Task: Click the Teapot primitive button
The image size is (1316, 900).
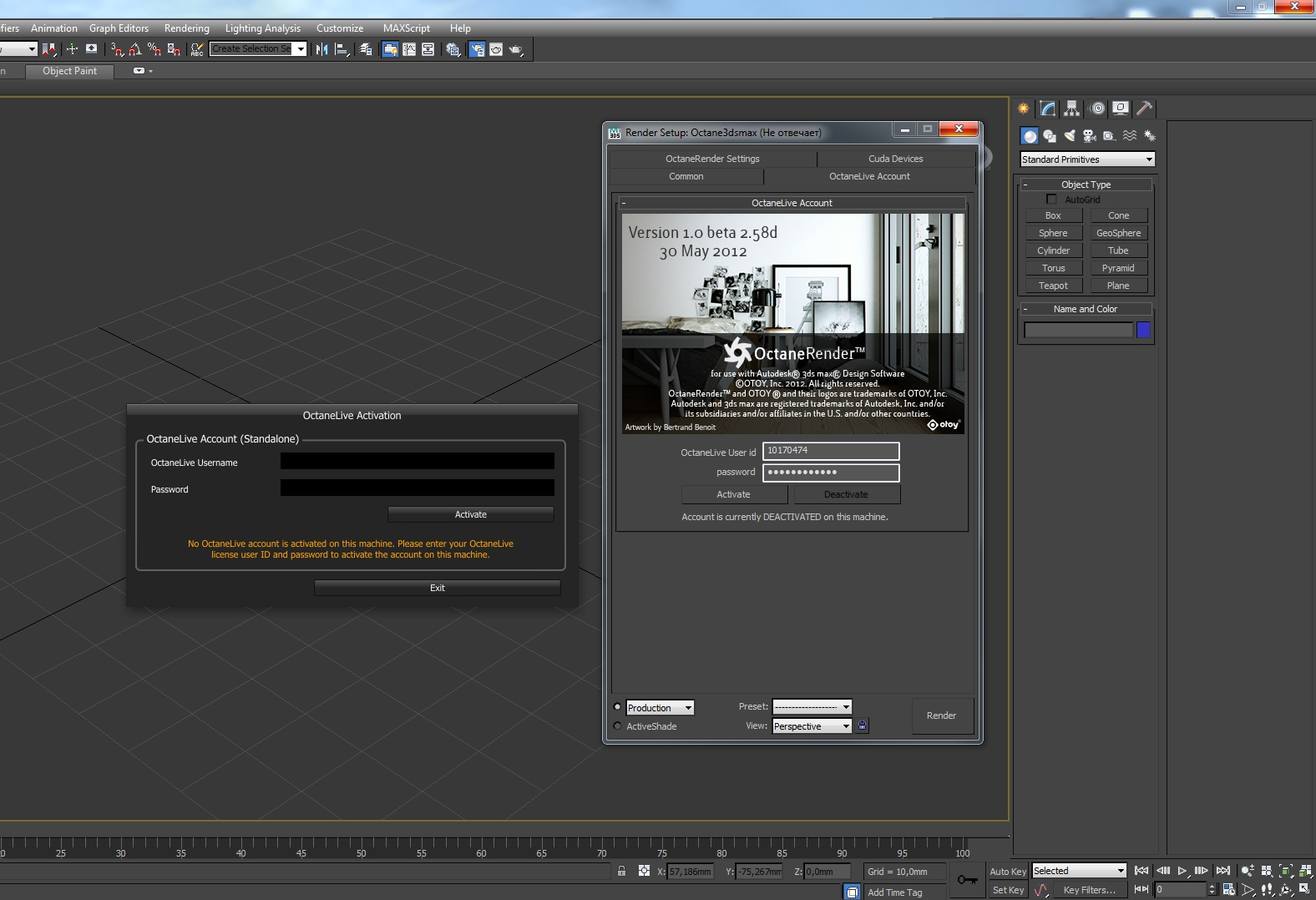Action: pos(1053,286)
